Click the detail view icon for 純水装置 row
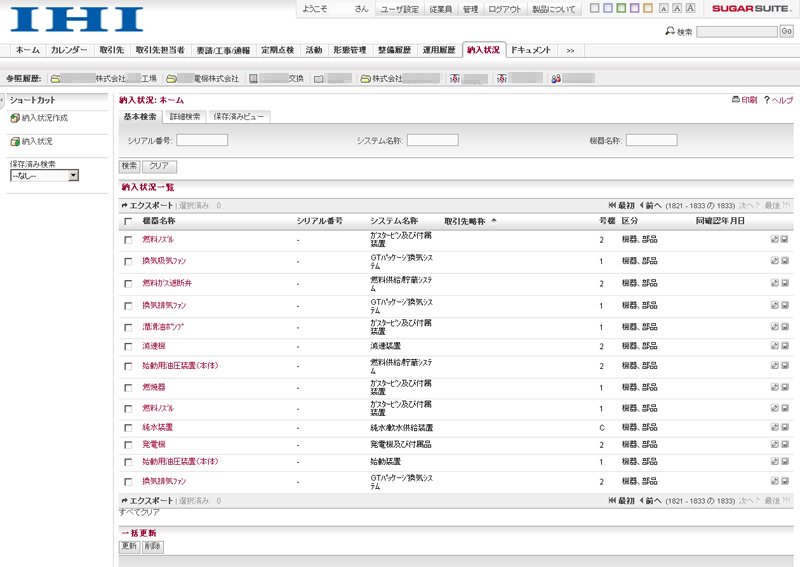The width and height of the screenshot is (800, 567). coord(785,427)
